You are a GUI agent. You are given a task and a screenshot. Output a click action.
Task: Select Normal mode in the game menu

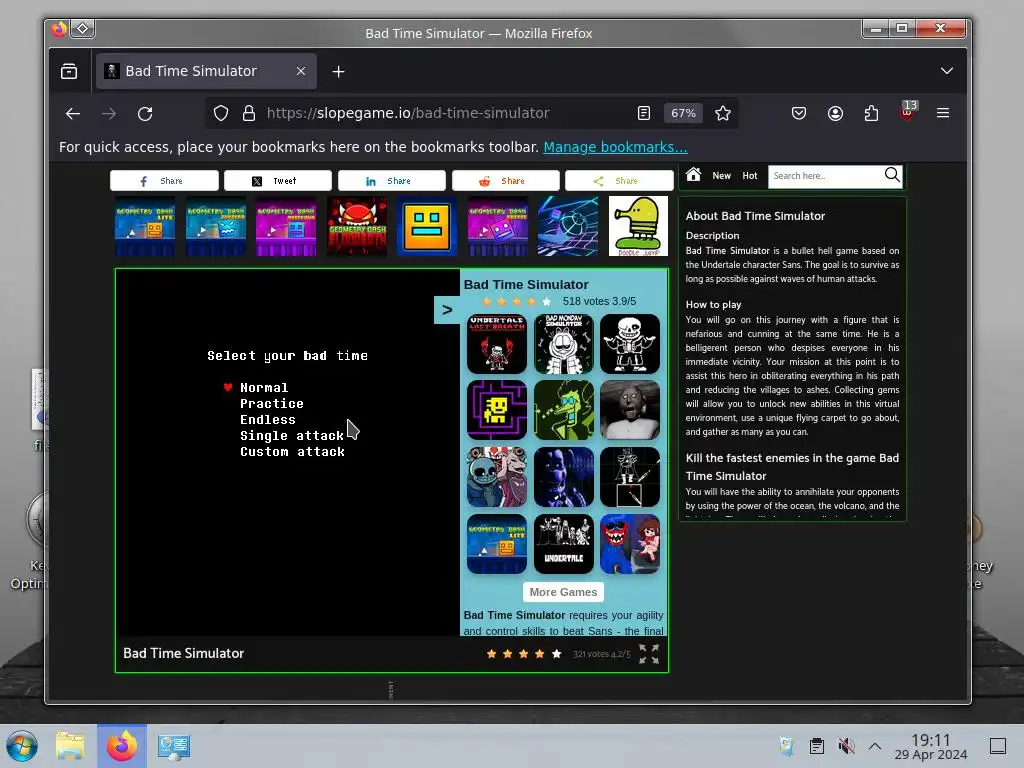(x=264, y=387)
